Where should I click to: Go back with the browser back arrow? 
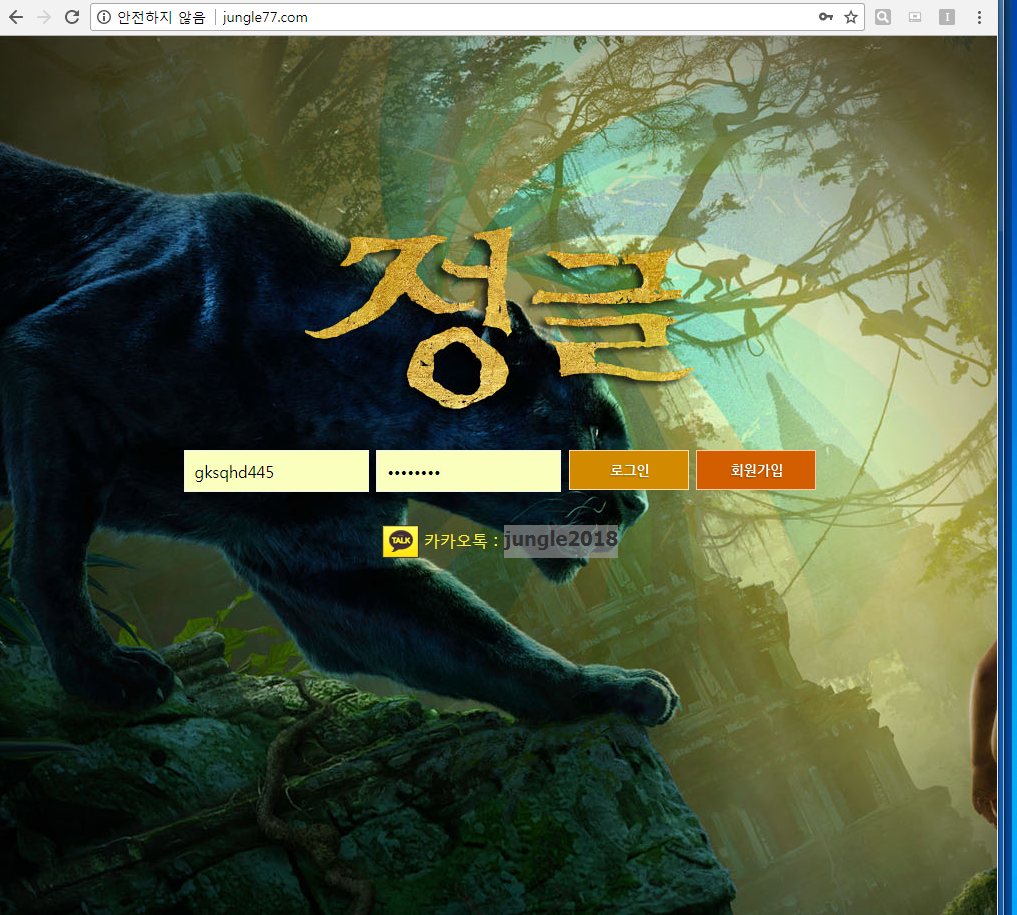[16, 18]
